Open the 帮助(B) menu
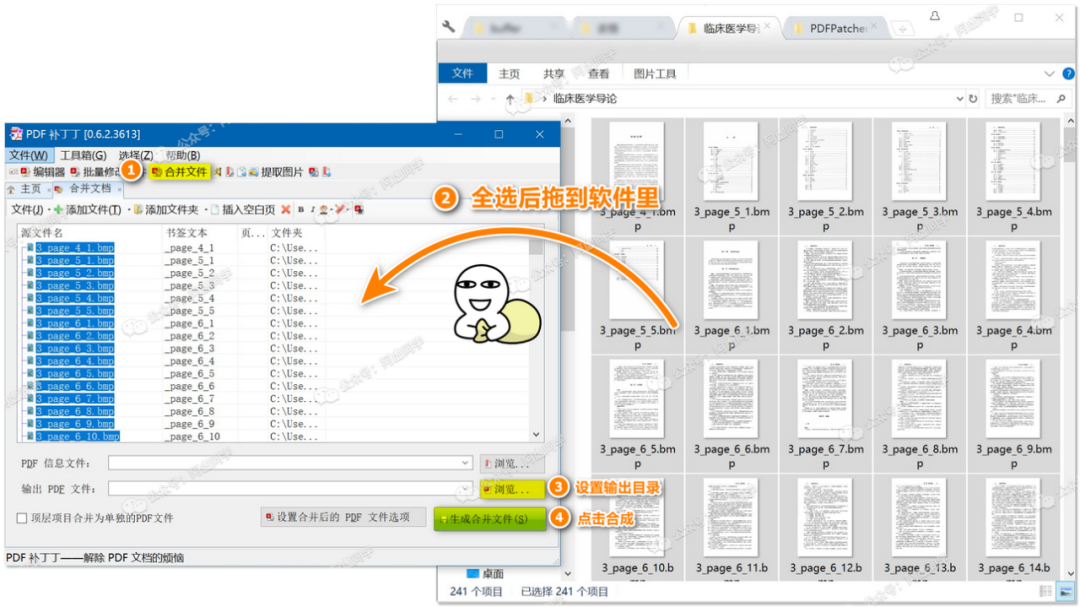The height and width of the screenshot is (607, 1080). coord(183,155)
